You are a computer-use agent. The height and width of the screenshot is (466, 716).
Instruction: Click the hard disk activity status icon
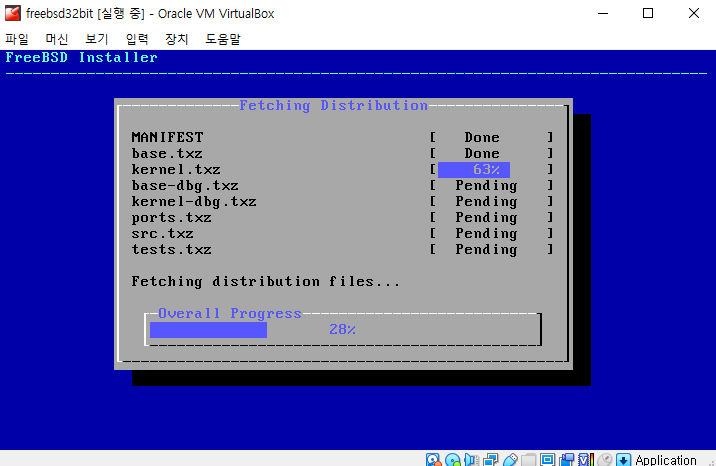433,460
